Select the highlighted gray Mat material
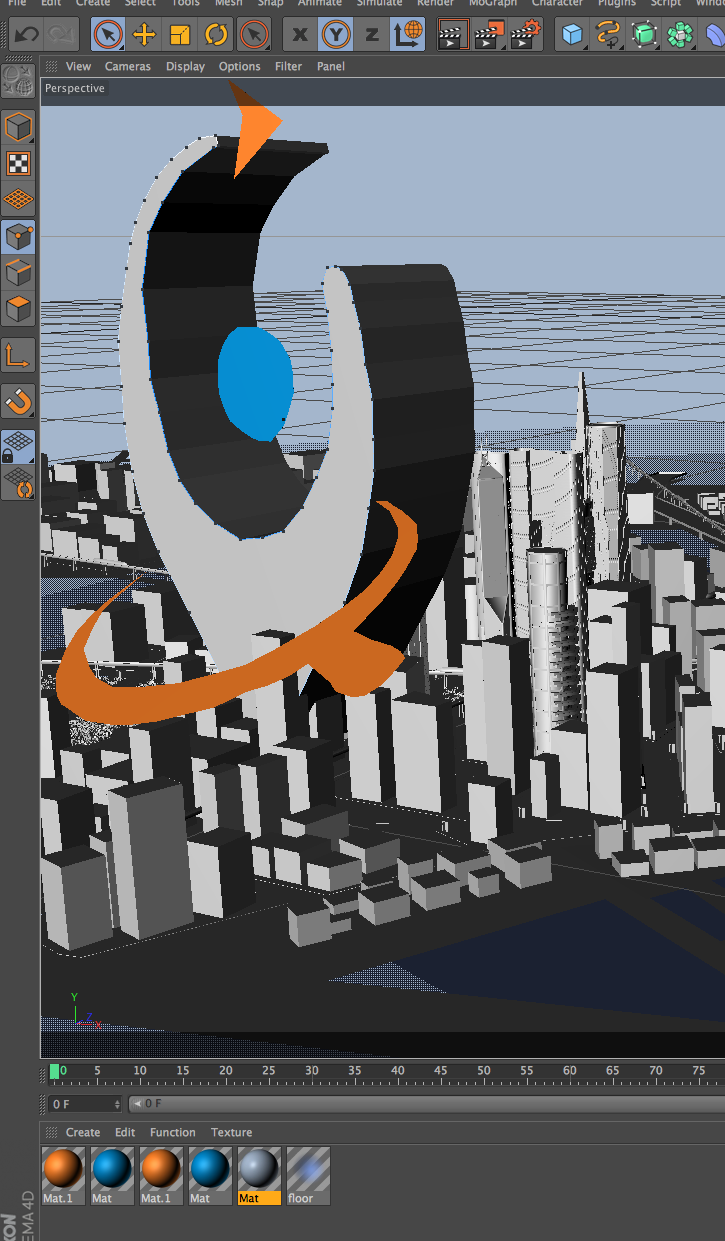This screenshot has width=725, height=1241. pyautogui.click(x=258, y=1168)
